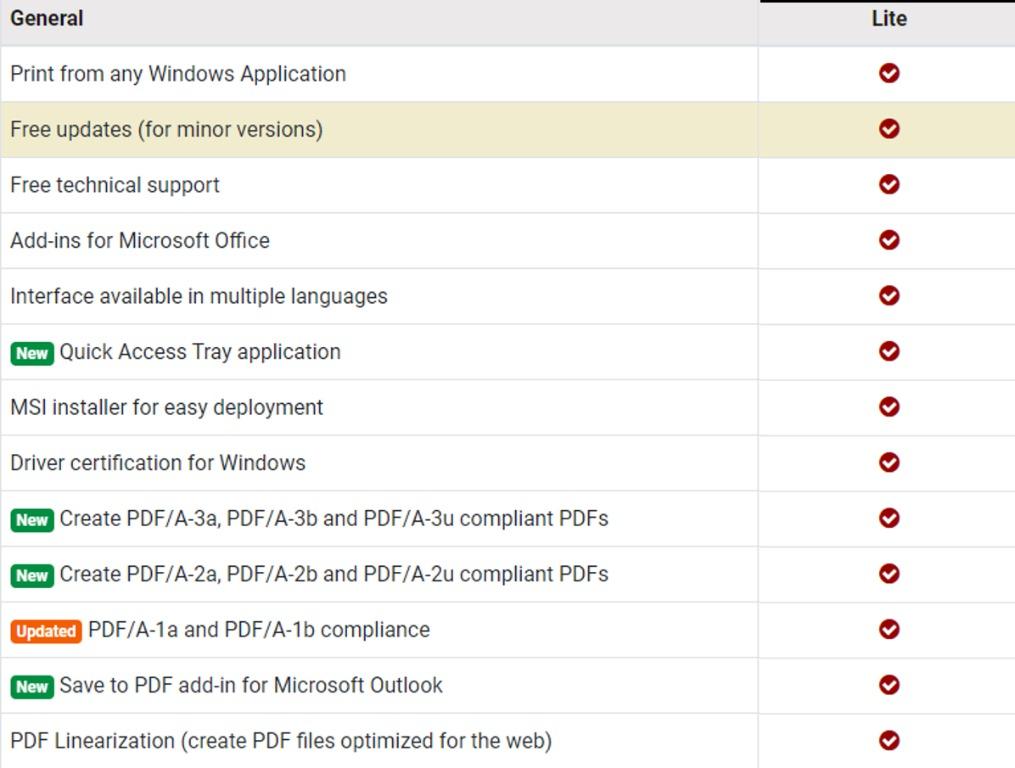Click the orange Updated badge

coord(46,631)
